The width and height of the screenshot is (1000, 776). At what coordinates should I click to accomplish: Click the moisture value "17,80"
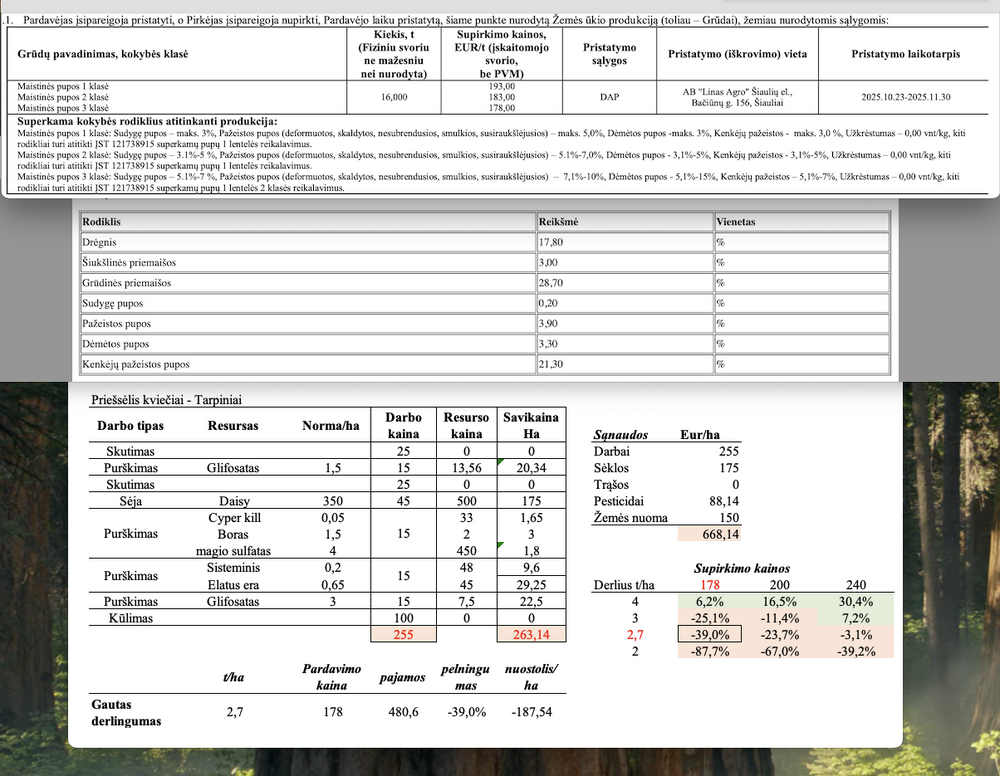[x=550, y=242]
